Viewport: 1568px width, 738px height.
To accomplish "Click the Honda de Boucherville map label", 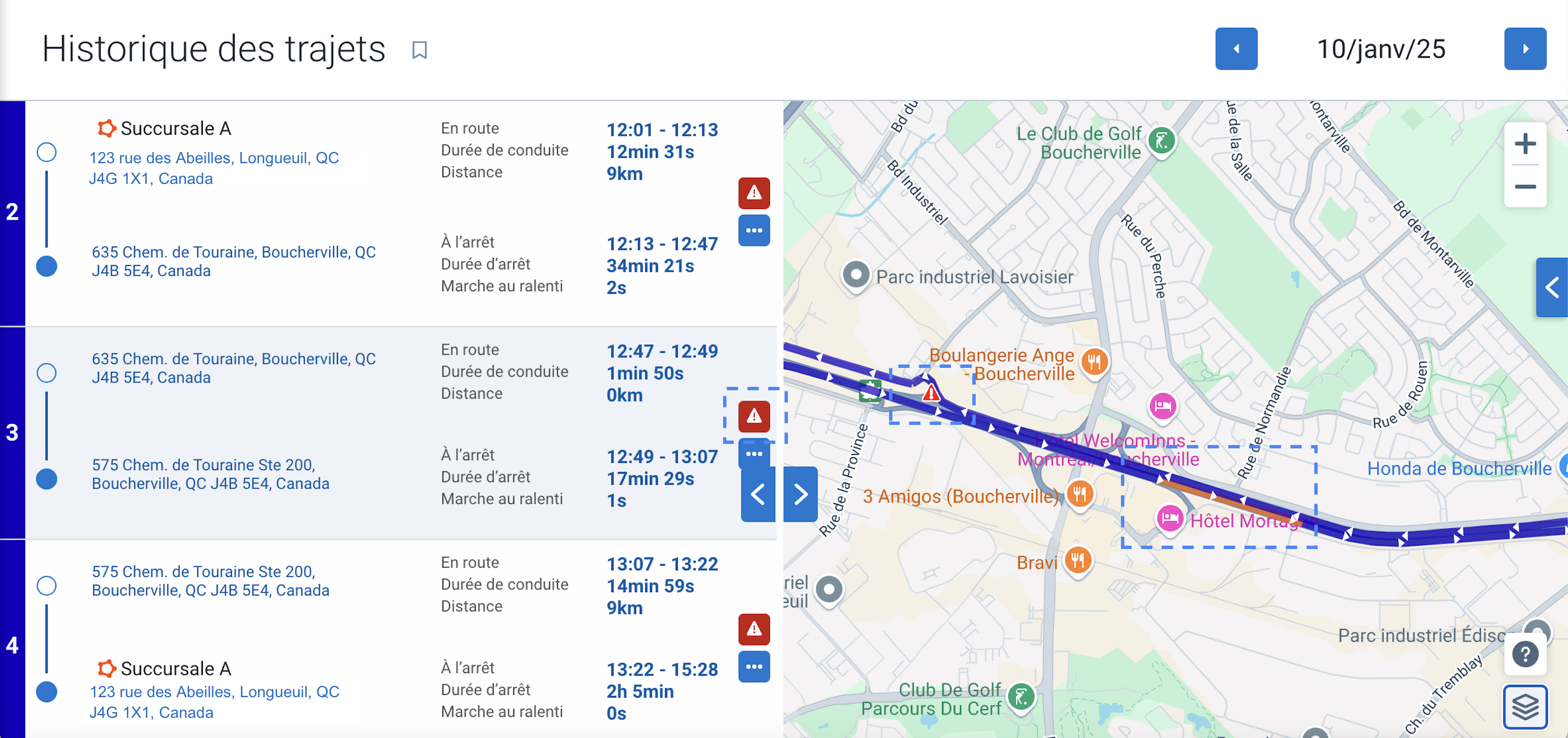I will (x=1459, y=469).
